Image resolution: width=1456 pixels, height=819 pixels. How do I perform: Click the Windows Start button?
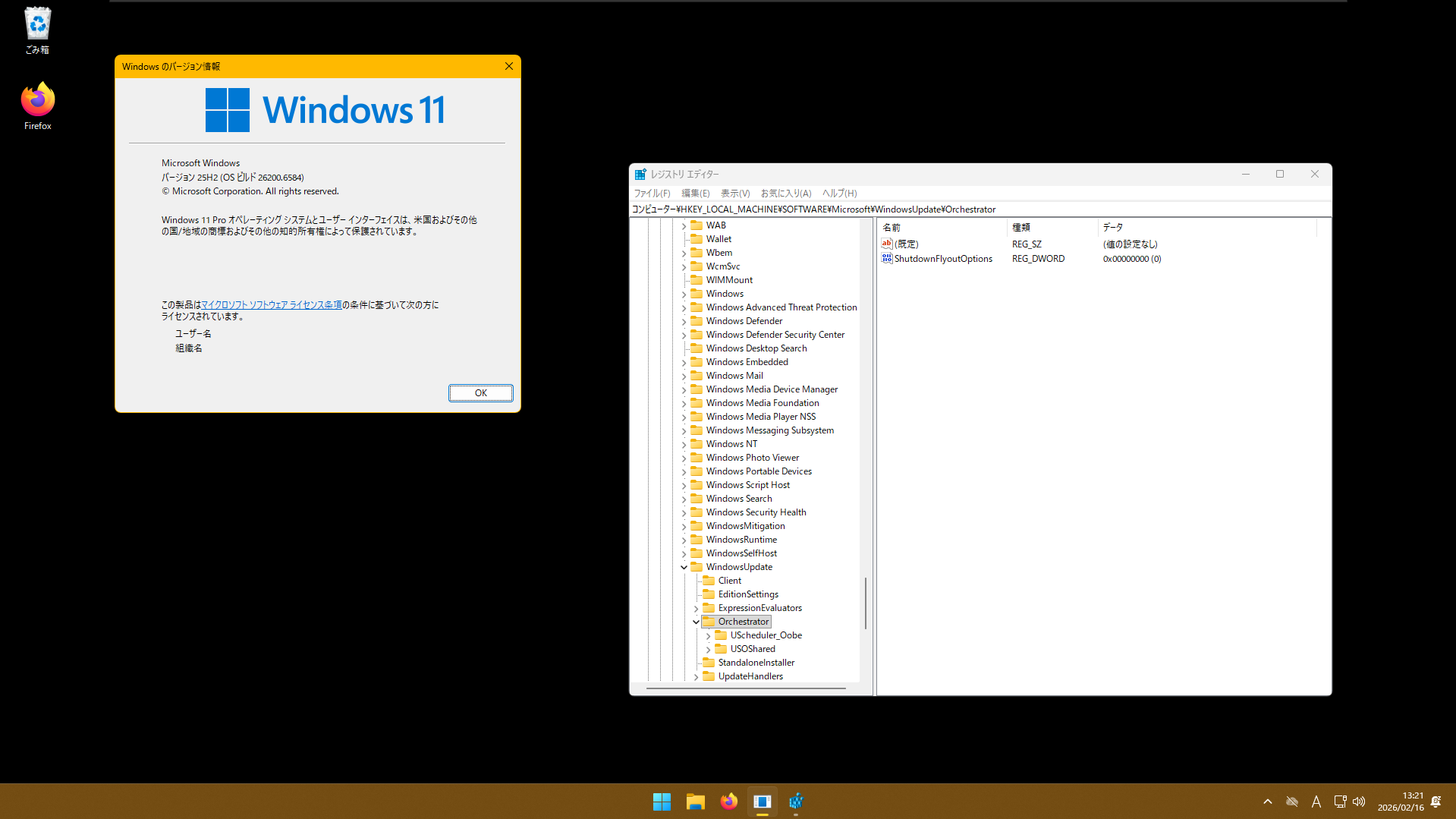pos(662,802)
